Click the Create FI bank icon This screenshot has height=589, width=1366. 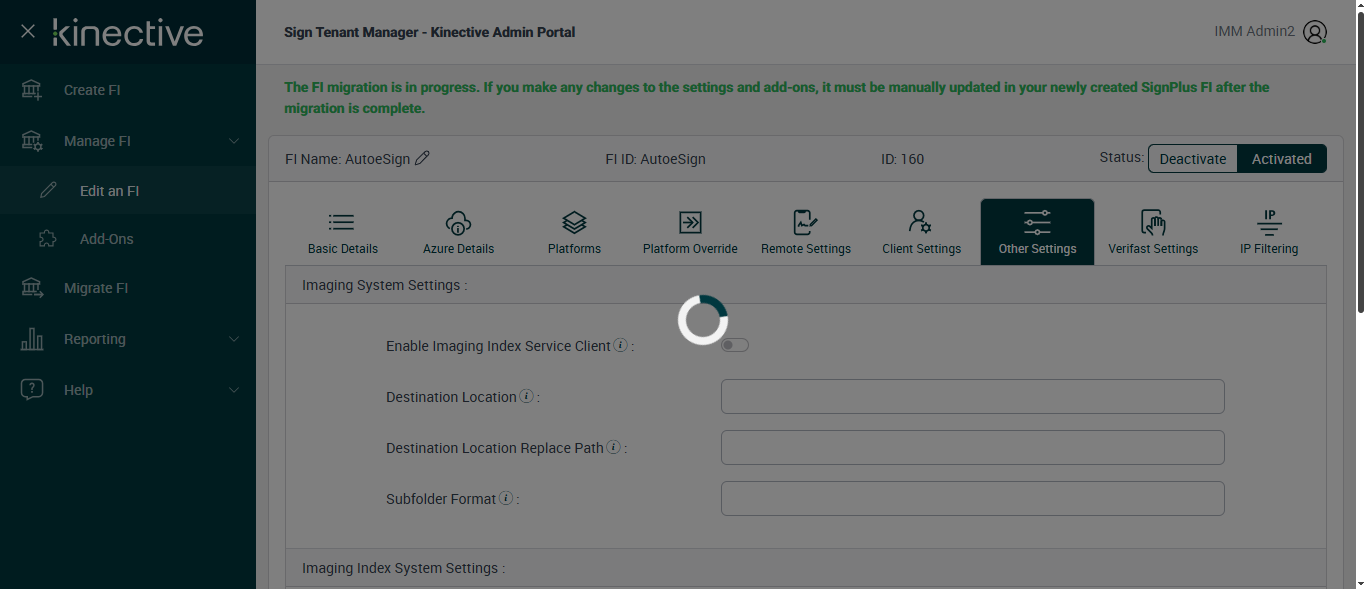tap(32, 90)
